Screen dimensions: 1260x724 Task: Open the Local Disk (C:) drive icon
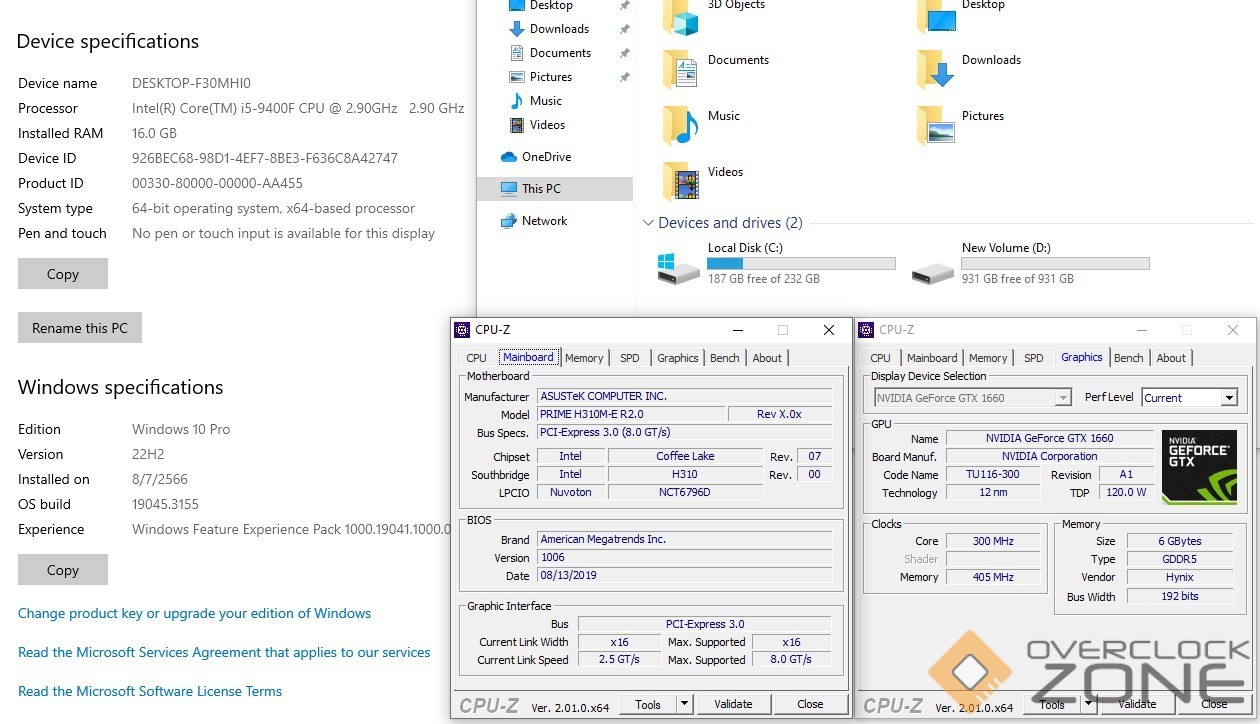679,267
